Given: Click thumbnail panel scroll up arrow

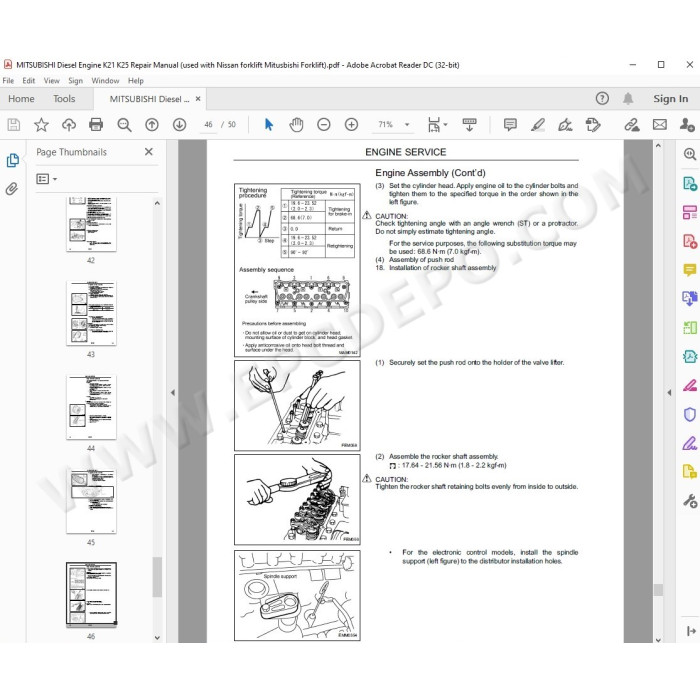Looking at the screenshot, I should 157,203.
